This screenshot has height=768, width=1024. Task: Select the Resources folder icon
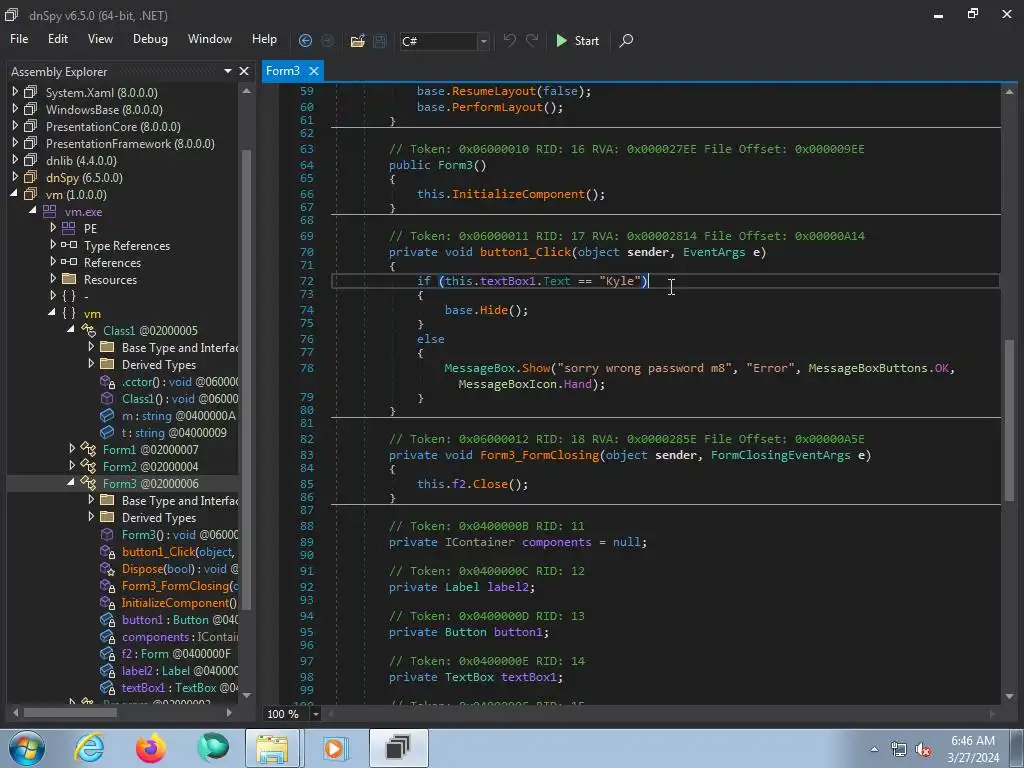[69, 280]
